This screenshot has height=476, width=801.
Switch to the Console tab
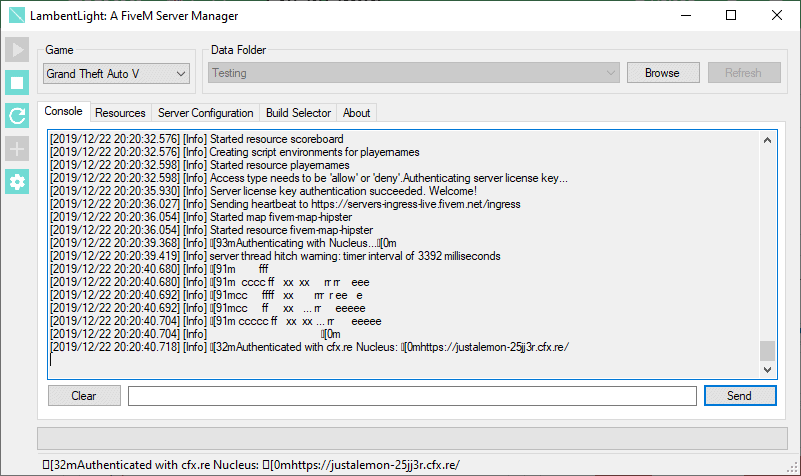[63, 111]
